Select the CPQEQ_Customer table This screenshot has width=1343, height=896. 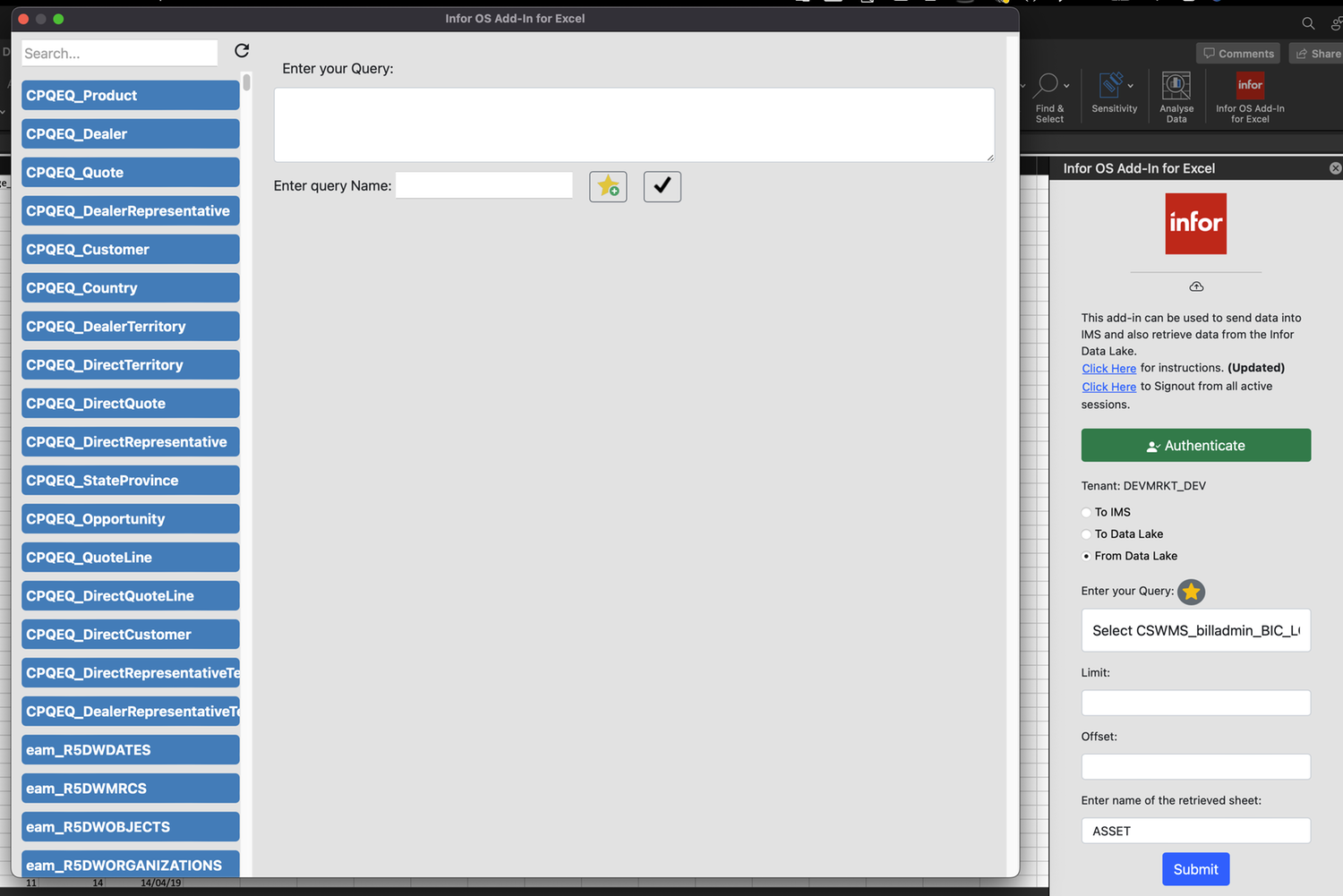(x=131, y=249)
